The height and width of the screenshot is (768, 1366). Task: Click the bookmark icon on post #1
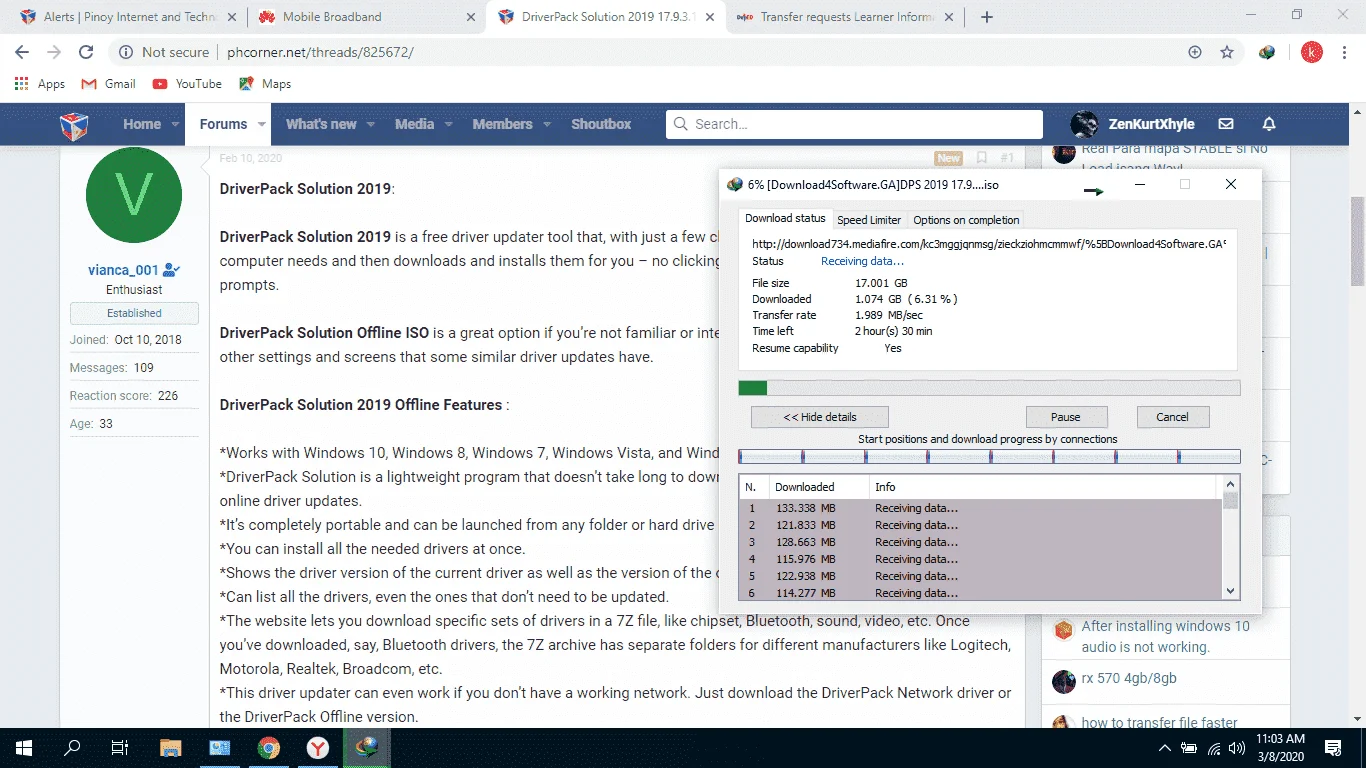[x=981, y=158]
